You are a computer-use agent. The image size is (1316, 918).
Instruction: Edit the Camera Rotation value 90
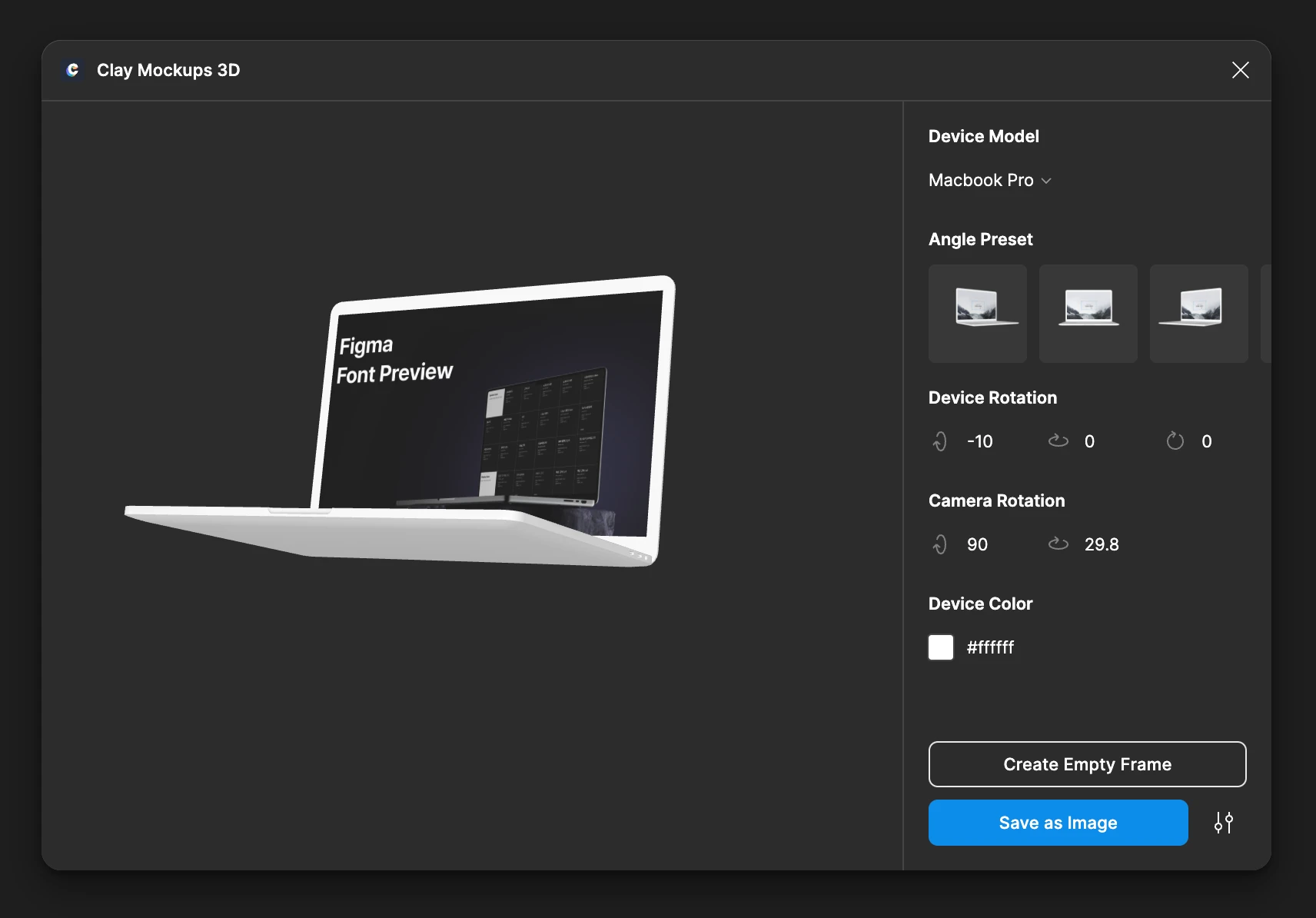pos(977,544)
